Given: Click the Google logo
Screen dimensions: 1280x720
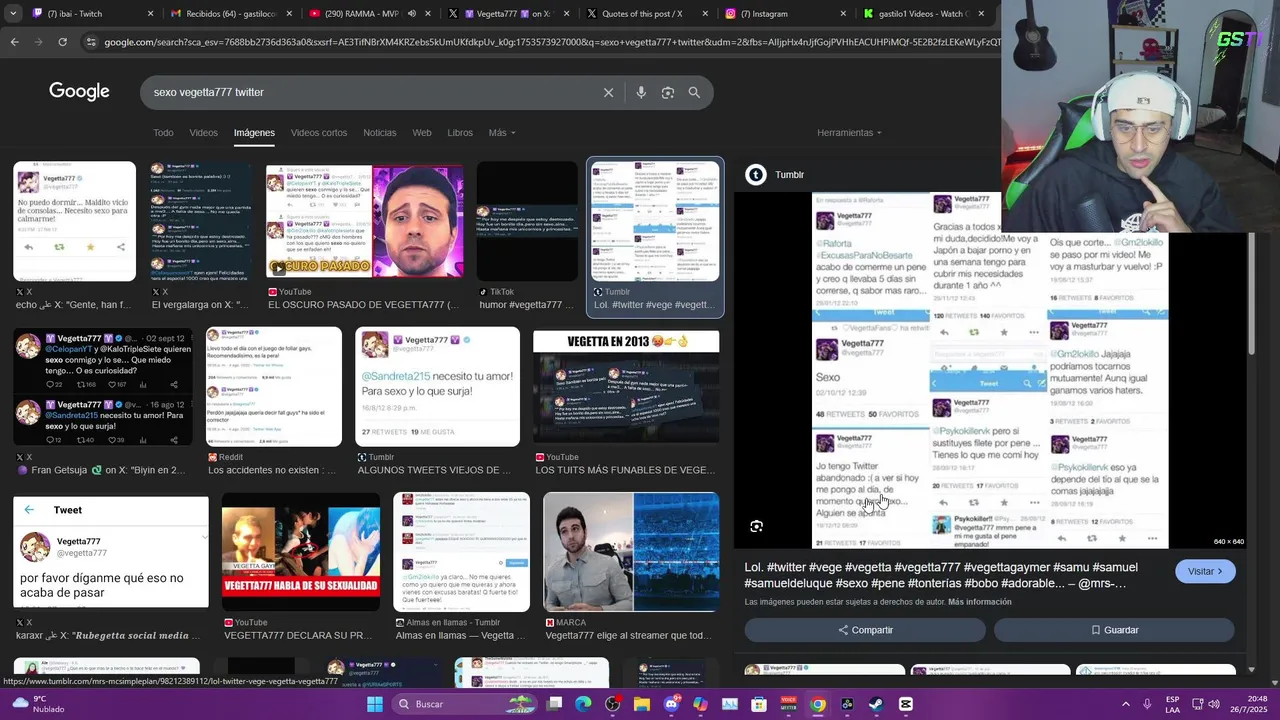Looking at the screenshot, I should (x=79, y=92).
